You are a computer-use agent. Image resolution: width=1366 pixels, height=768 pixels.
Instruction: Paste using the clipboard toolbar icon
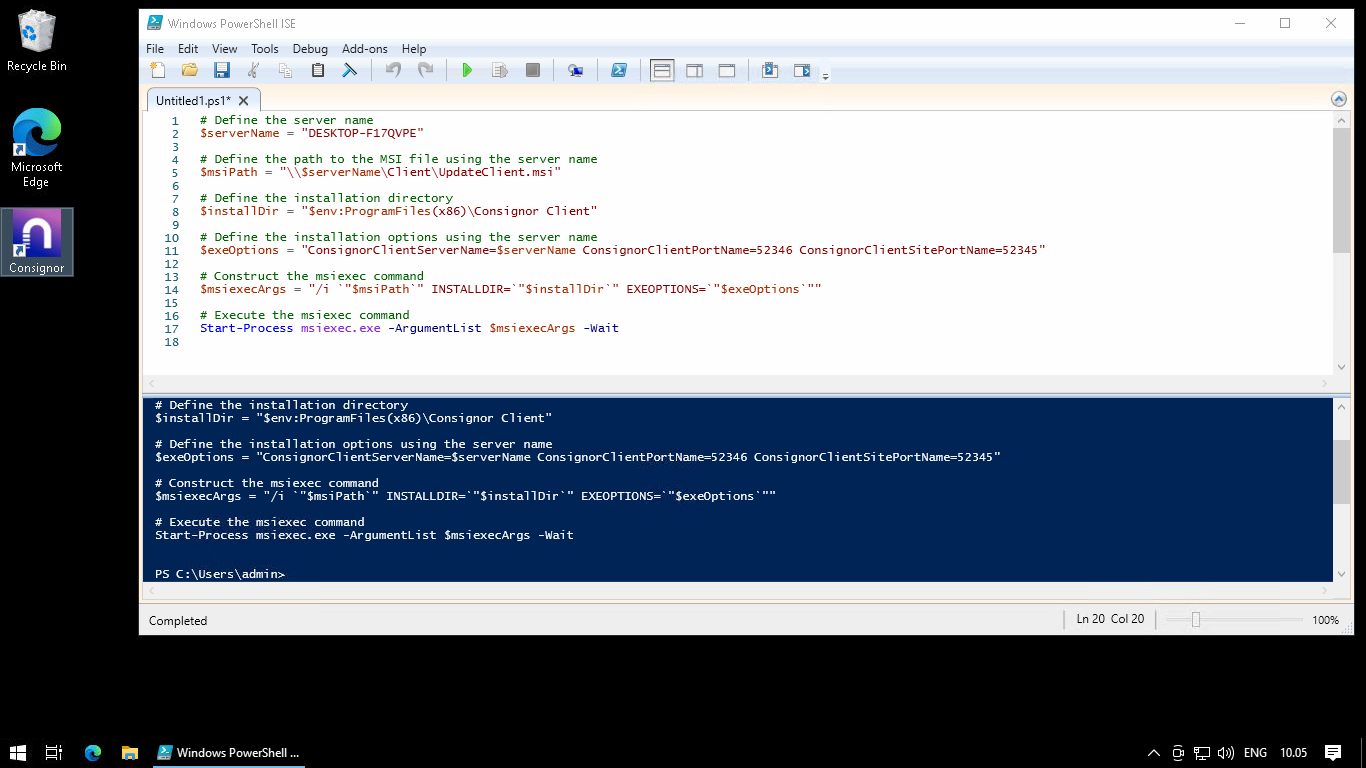coord(318,70)
